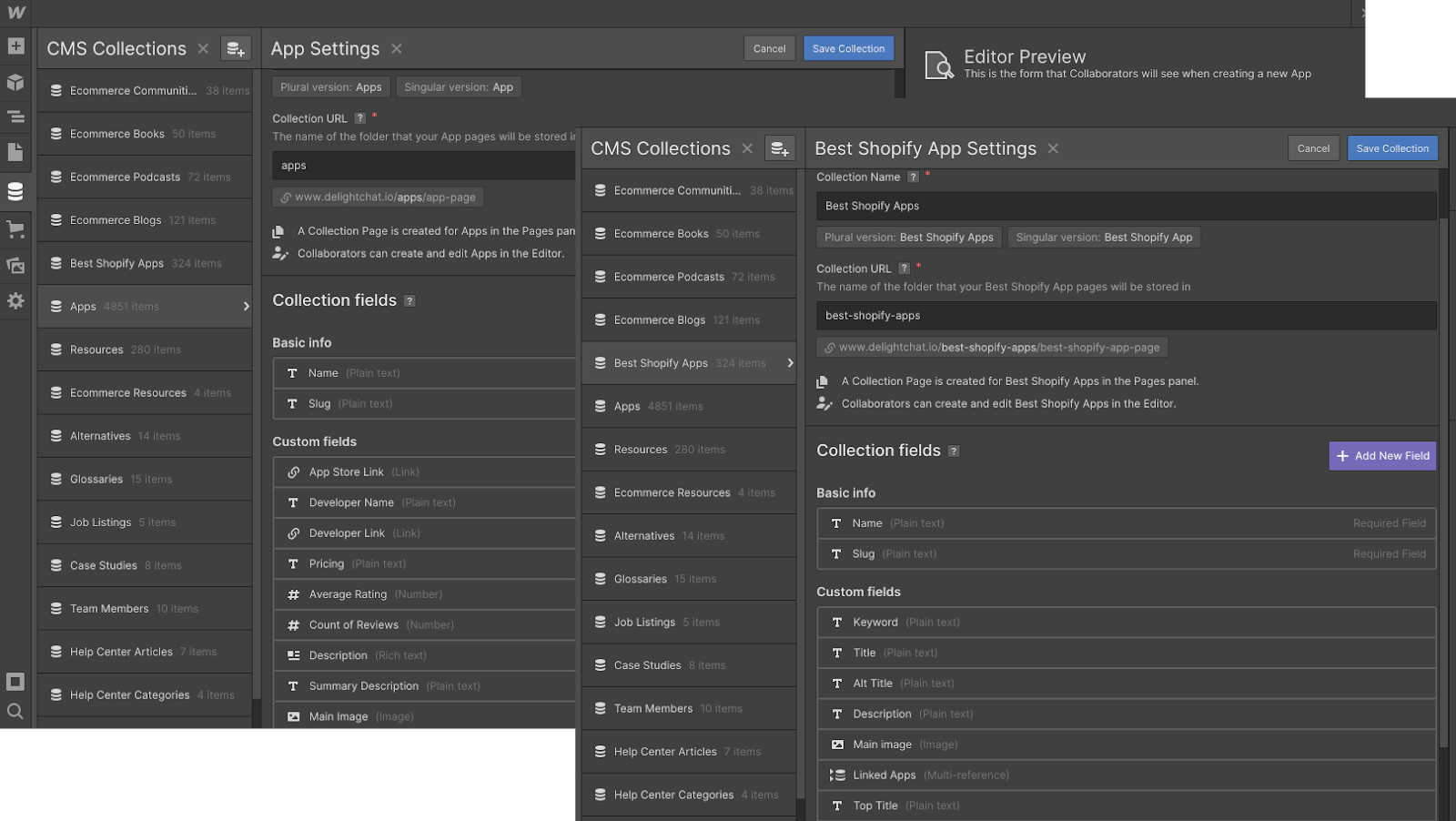Viewport: 1456px width, 821px height.
Task: Expand Best Shopify Apps chevron in front panel
Action: [790, 363]
